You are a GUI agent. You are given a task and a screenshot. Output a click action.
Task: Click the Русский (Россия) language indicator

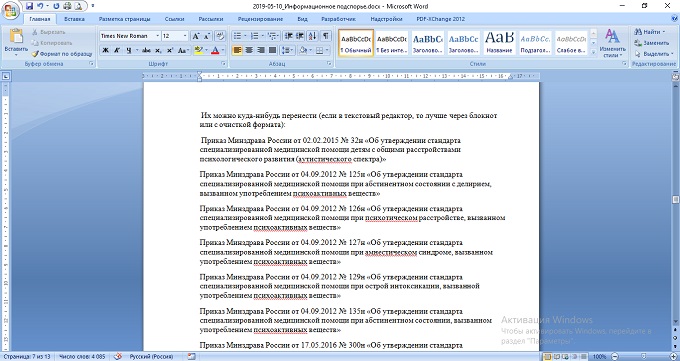tap(151, 356)
